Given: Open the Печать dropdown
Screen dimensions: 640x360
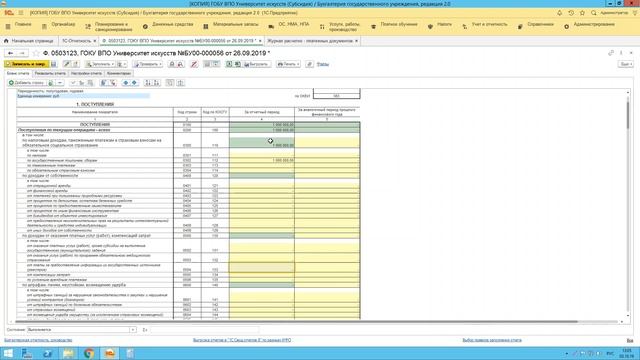Looking at the screenshot, I should [x=288, y=64].
